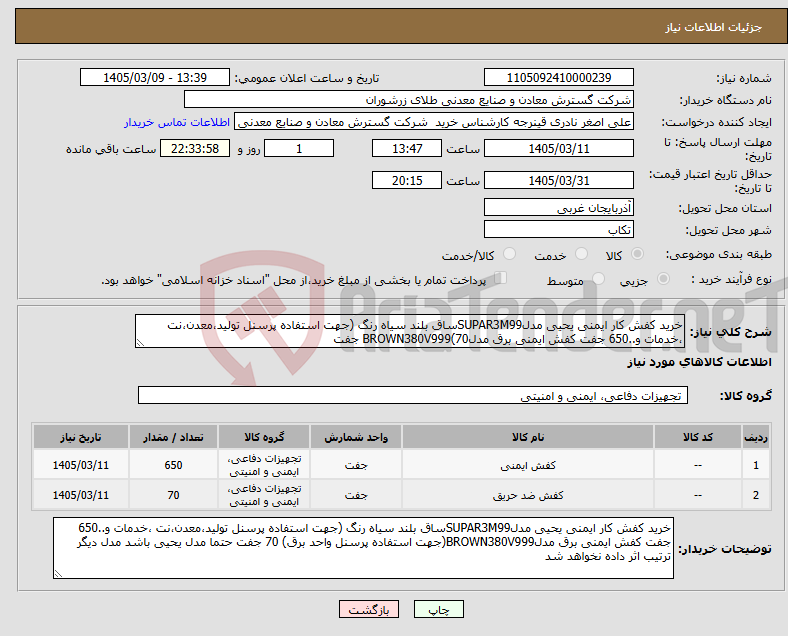
Task: Click the quantity cell 70
Action: (x=173, y=495)
